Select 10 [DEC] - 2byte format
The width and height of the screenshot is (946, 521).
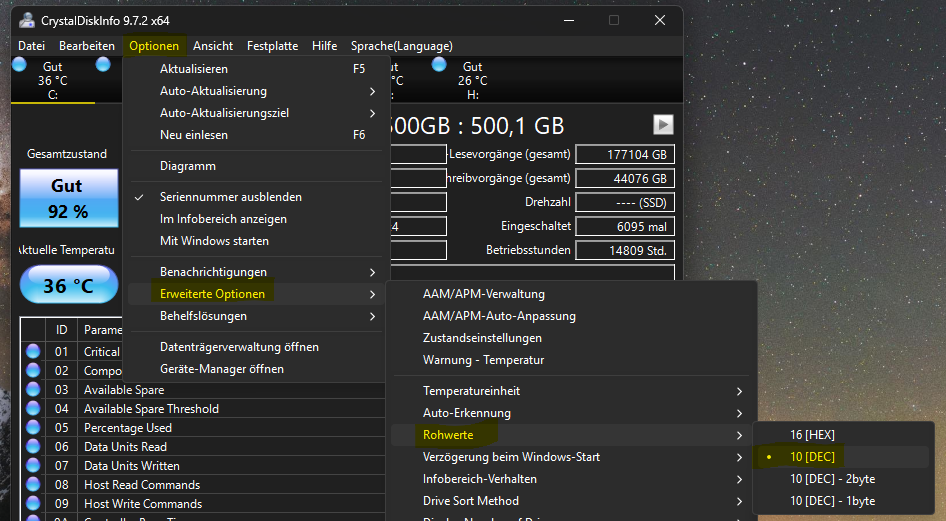pos(842,479)
